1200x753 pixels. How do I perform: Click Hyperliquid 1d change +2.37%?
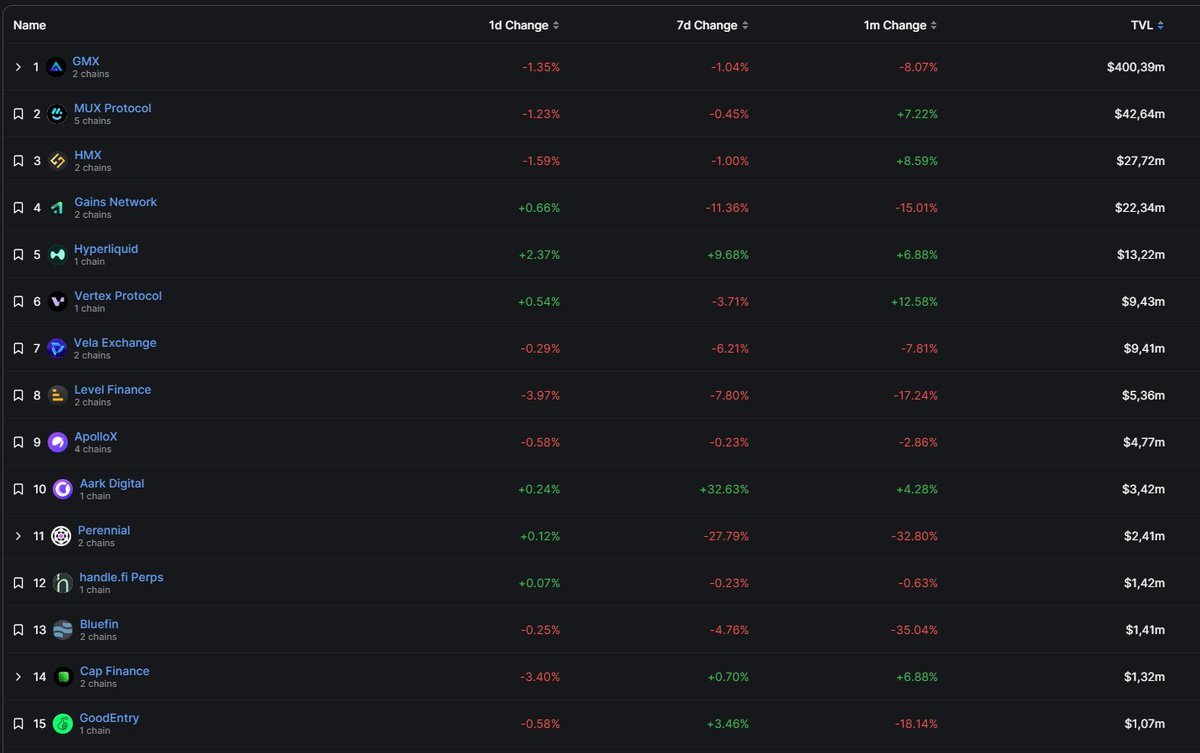tap(539, 255)
